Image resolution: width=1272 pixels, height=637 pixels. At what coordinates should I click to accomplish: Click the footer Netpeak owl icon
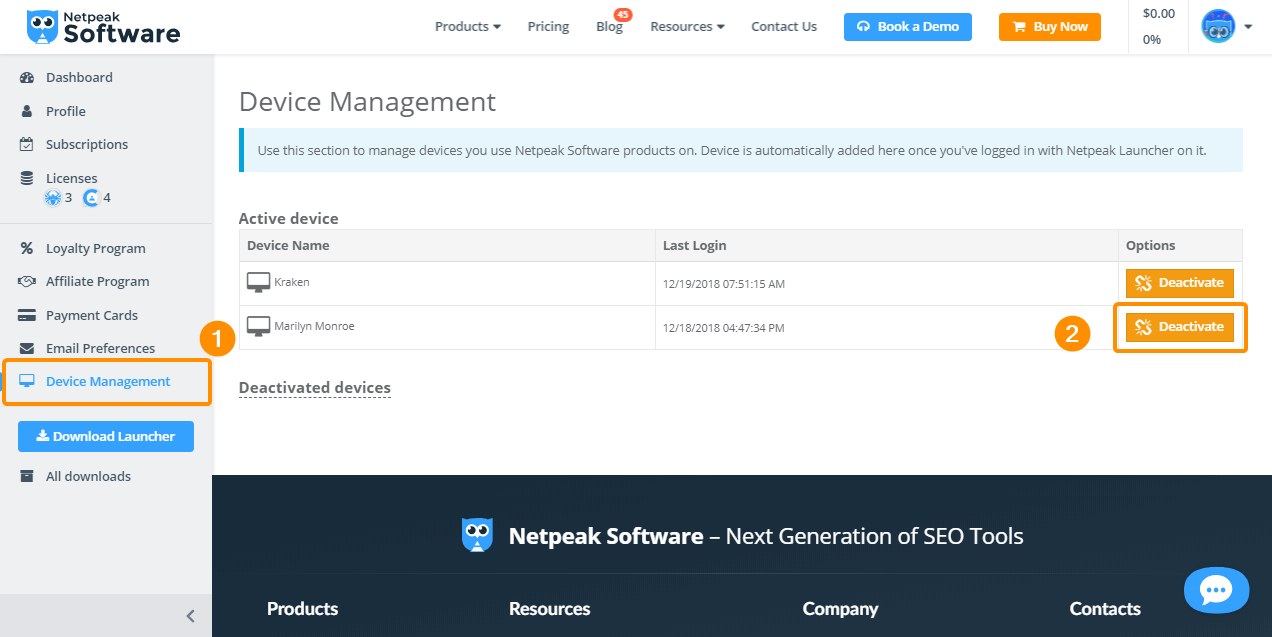[x=477, y=535]
